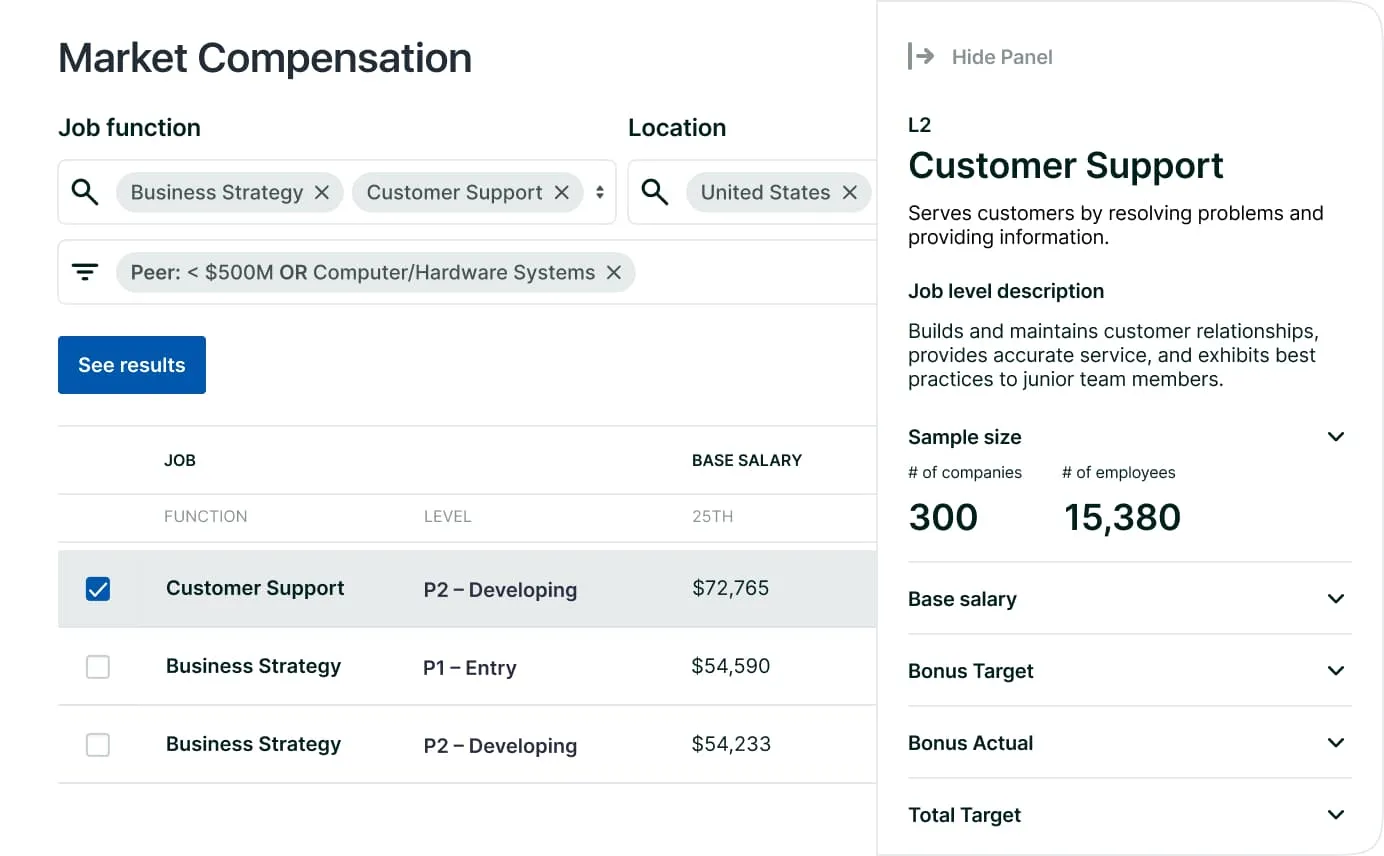Click the Hide Panel label
Screen dimensions: 1384x856
[x=1001, y=57]
